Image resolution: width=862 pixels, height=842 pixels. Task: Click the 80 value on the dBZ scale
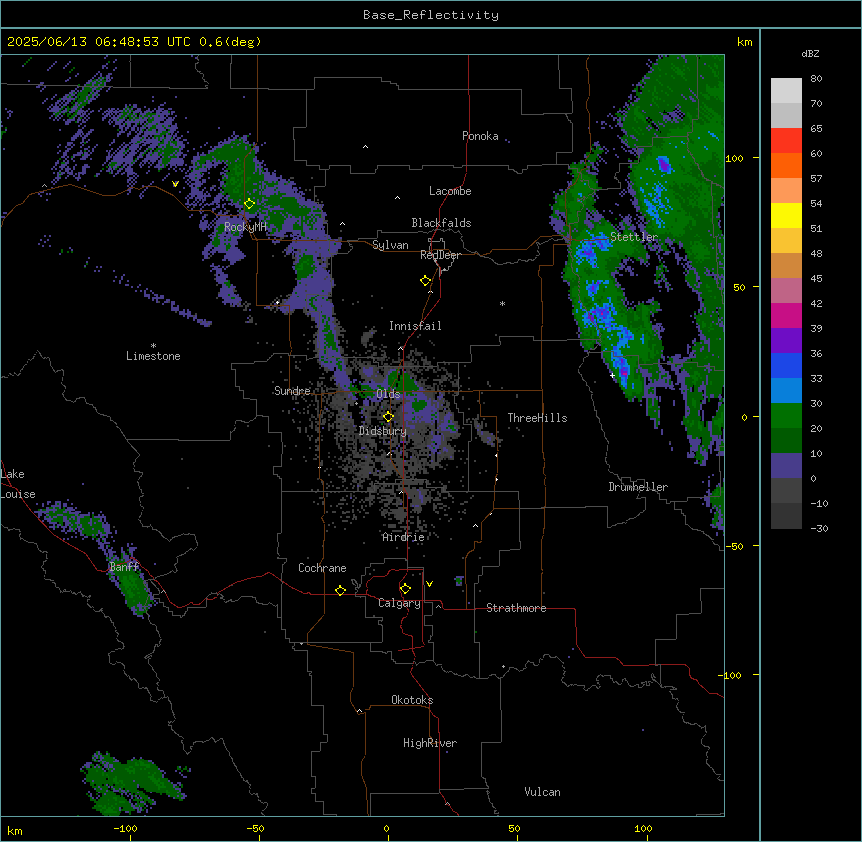click(x=816, y=79)
